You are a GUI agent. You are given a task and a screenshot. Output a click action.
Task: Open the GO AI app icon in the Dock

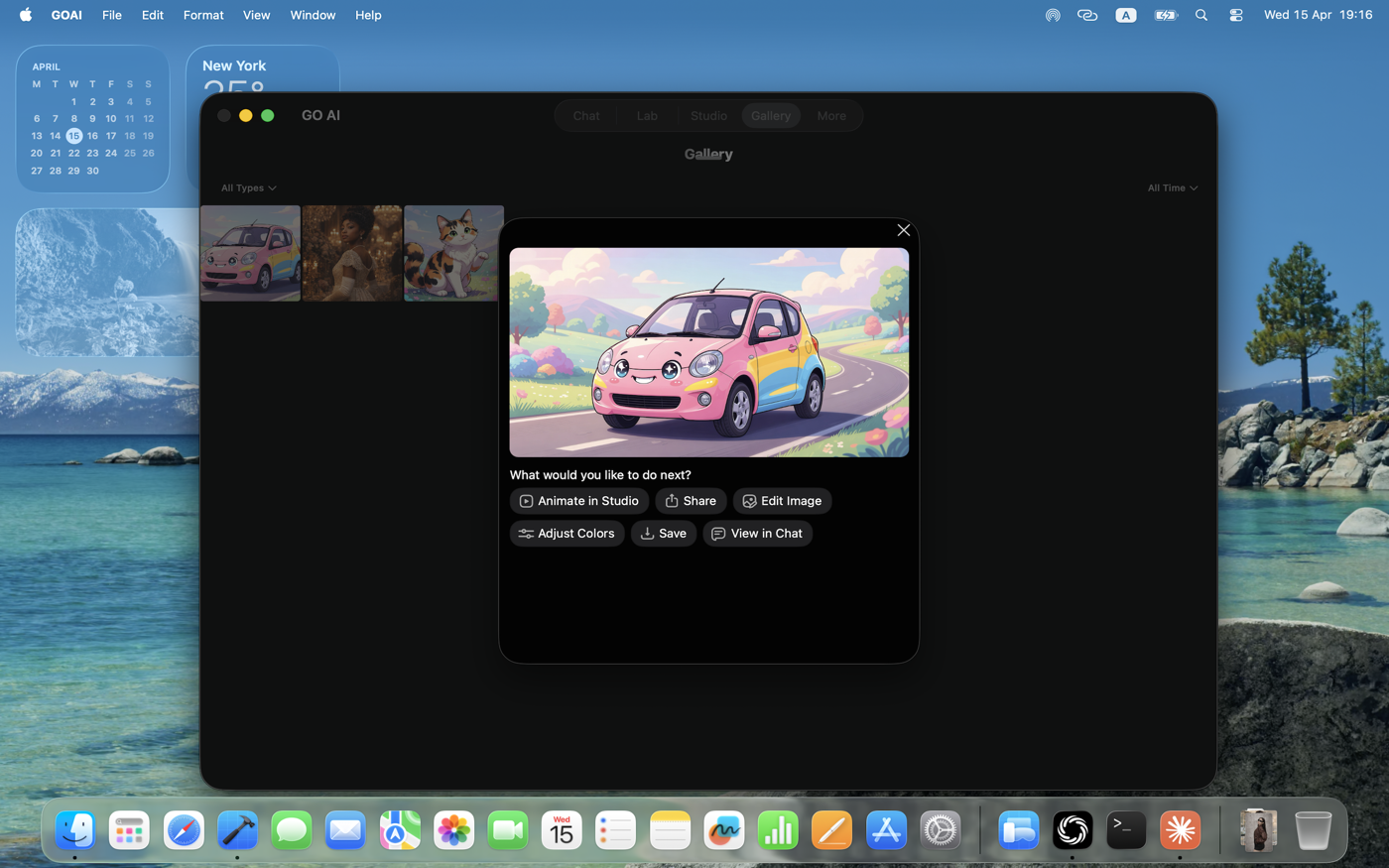[x=1073, y=830]
